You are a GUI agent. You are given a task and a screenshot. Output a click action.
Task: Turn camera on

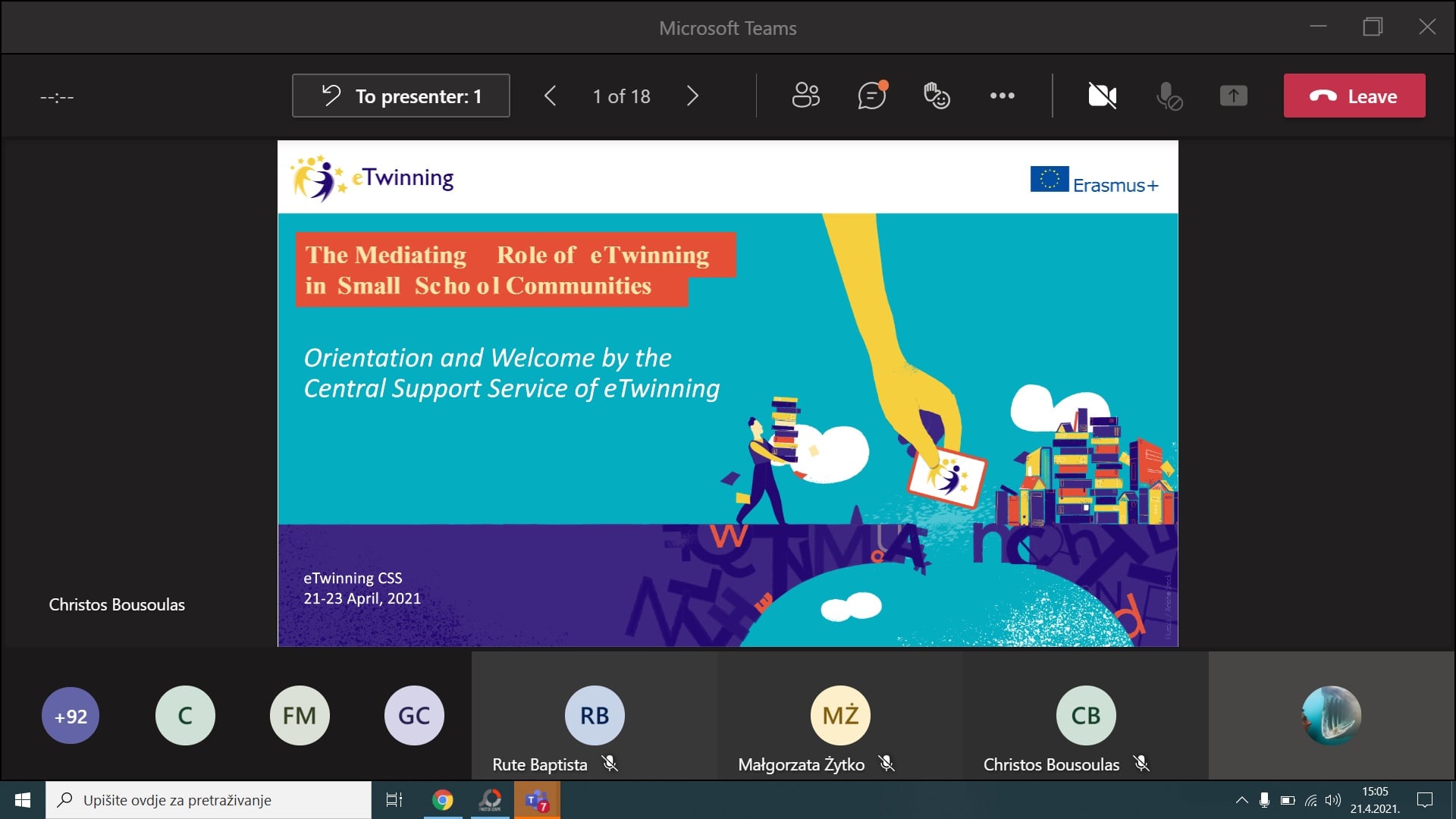pos(1102,96)
